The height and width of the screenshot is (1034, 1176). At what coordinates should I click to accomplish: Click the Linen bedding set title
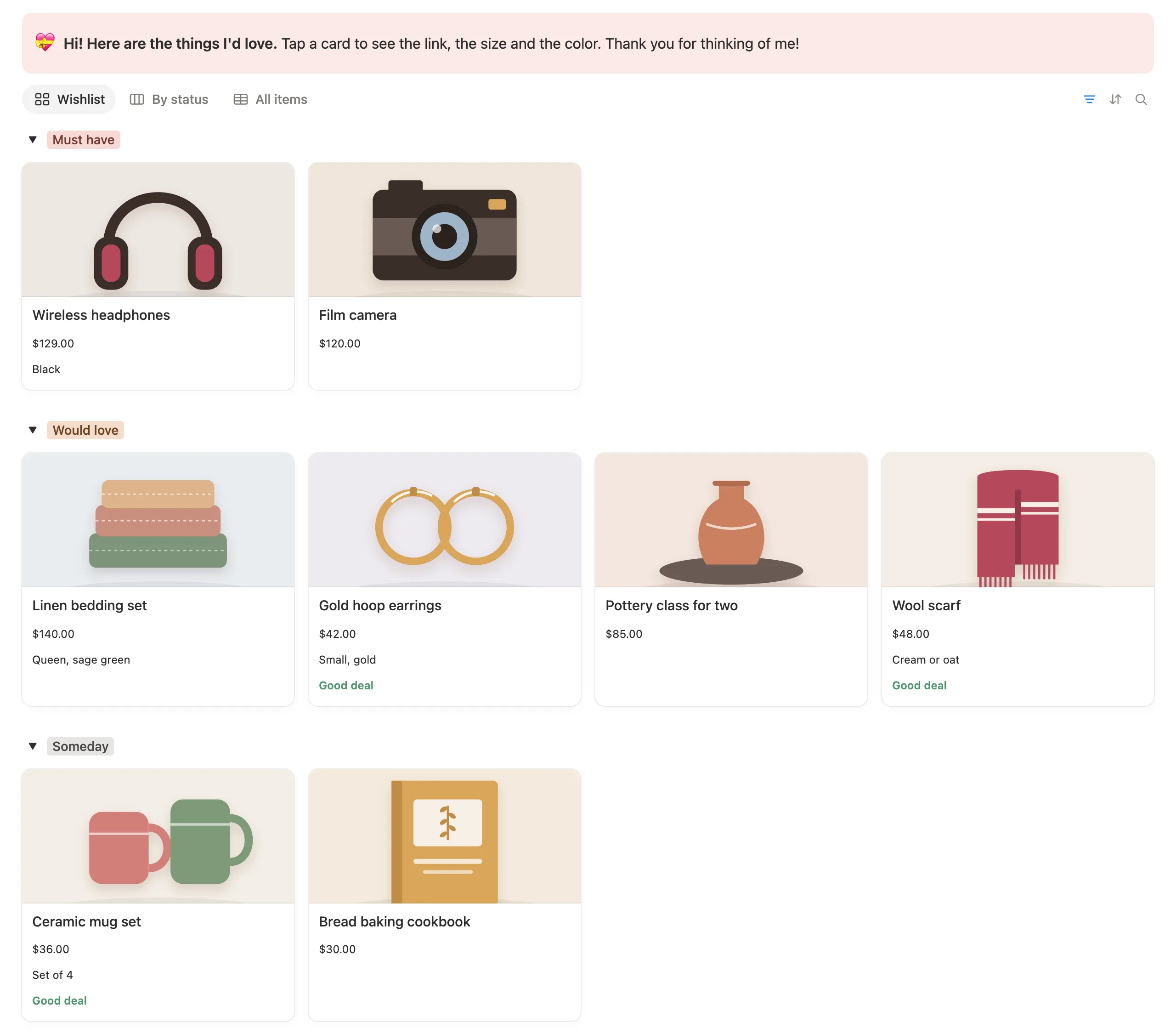click(x=89, y=606)
